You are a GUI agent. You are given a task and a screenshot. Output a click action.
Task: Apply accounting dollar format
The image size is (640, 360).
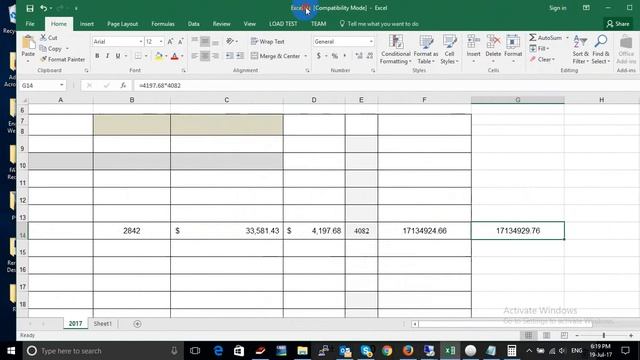coord(318,56)
